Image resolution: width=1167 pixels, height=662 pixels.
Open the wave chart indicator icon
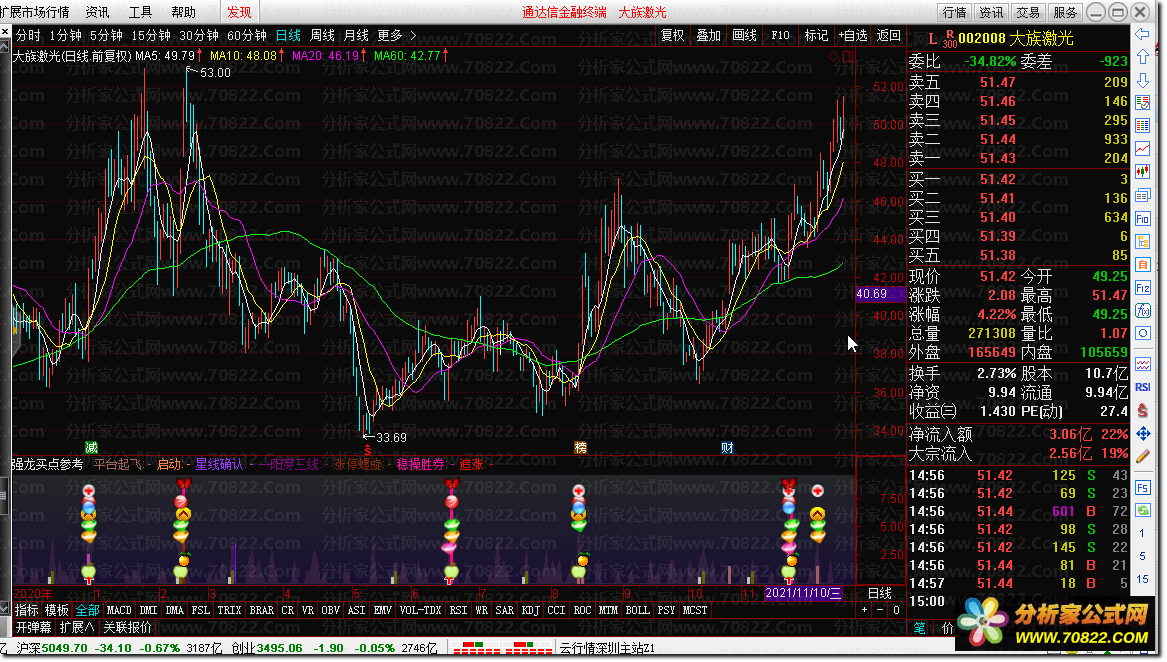(1142, 364)
